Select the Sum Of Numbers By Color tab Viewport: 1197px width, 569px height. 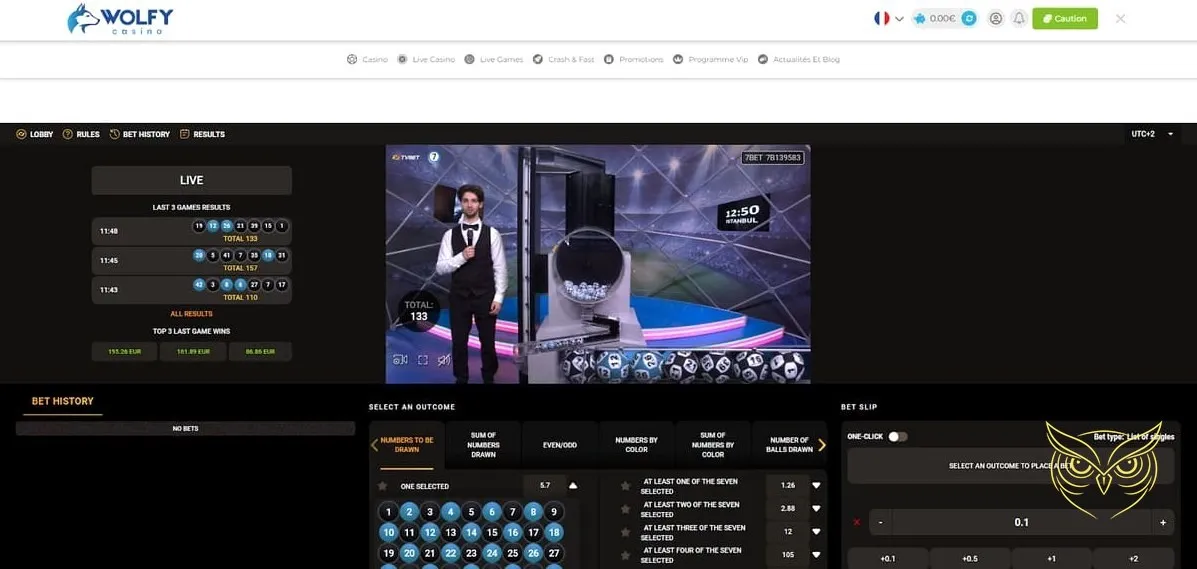point(713,445)
